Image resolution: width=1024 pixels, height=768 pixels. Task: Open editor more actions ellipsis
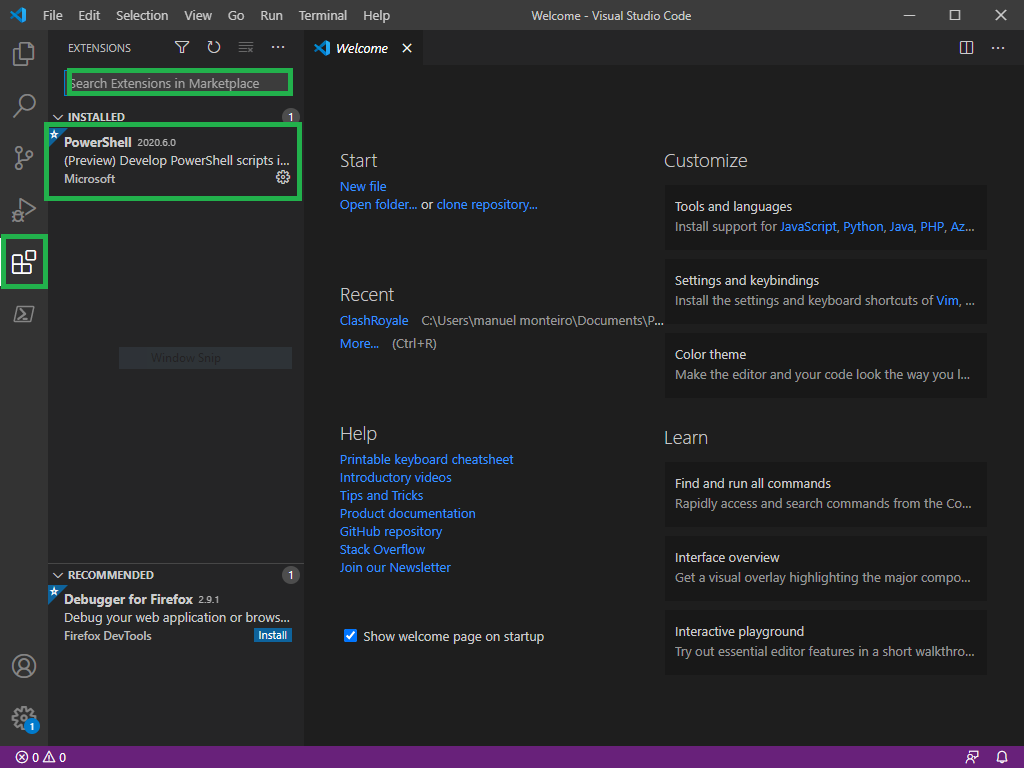click(998, 48)
